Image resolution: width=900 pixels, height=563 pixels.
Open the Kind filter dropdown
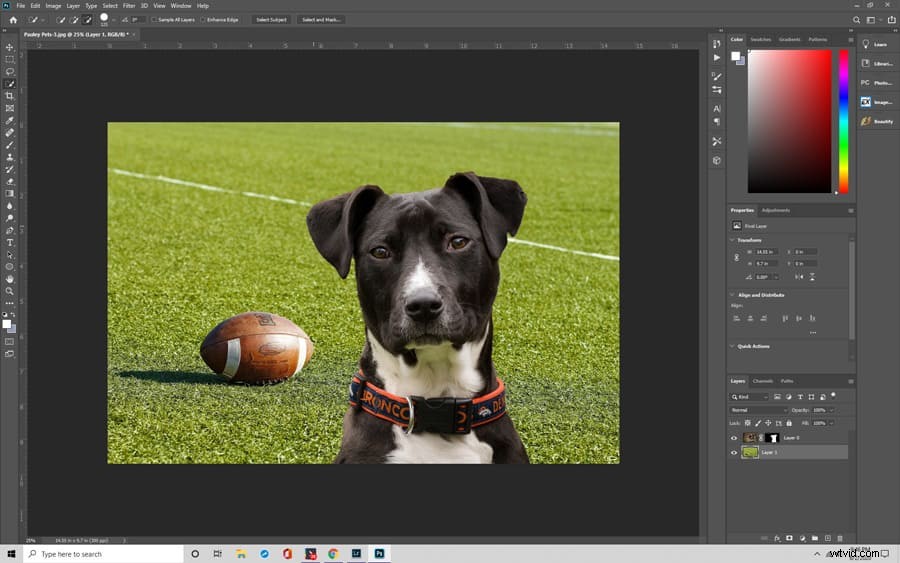pos(749,397)
